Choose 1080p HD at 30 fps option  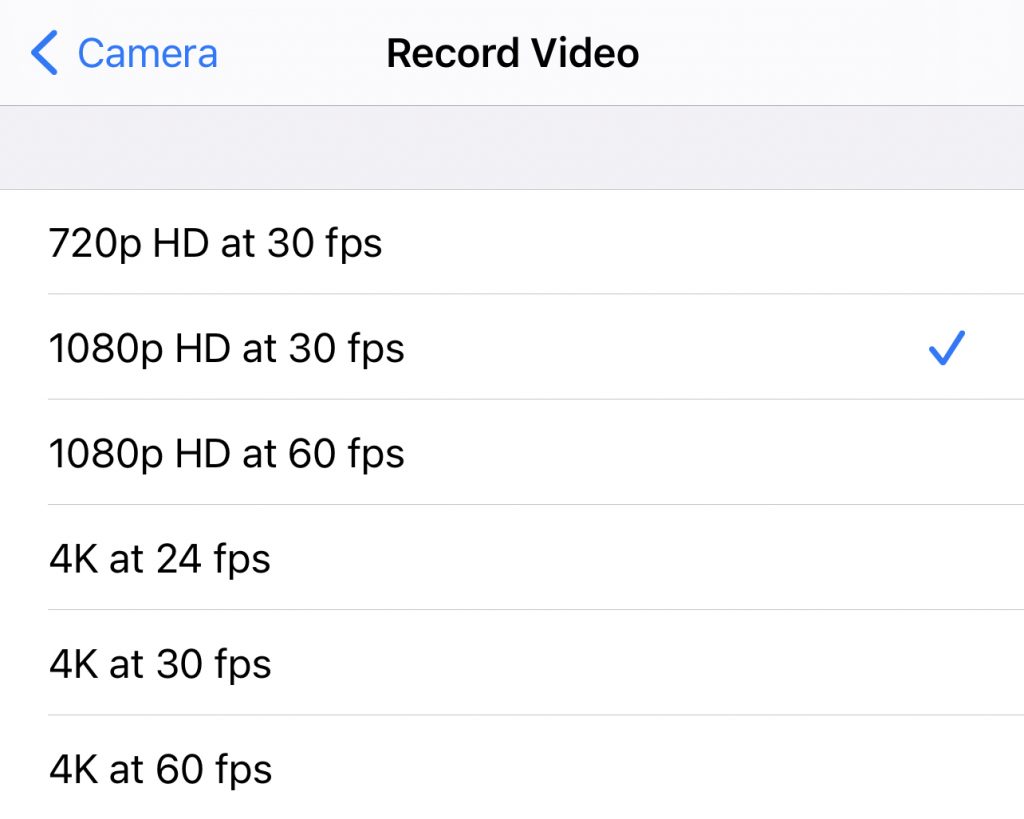(x=512, y=347)
